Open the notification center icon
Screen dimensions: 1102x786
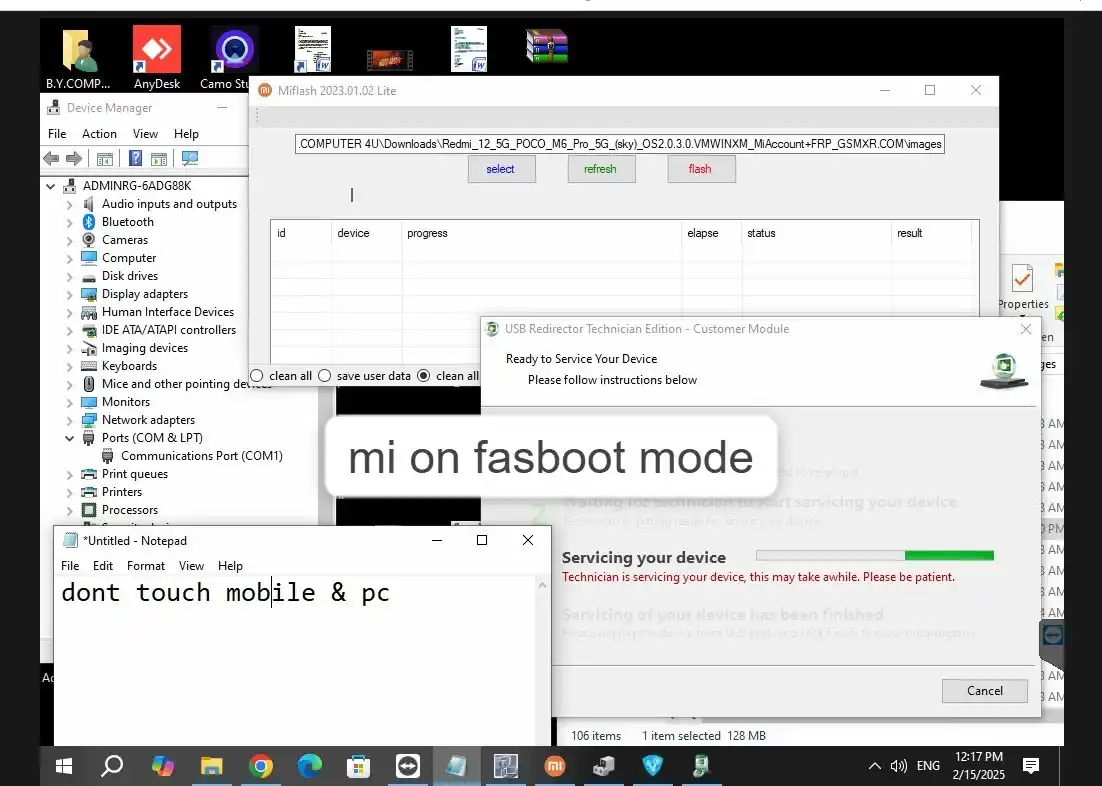point(1031,766)
